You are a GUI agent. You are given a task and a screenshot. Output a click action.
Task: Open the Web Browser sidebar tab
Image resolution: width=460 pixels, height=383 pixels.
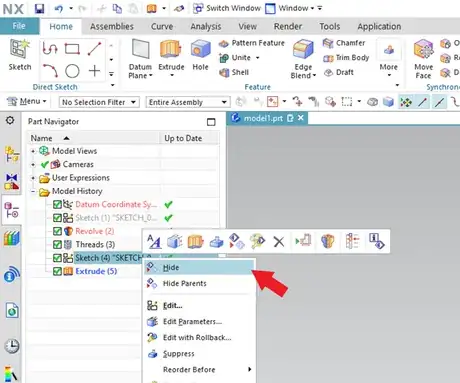[x=12, y=311]
